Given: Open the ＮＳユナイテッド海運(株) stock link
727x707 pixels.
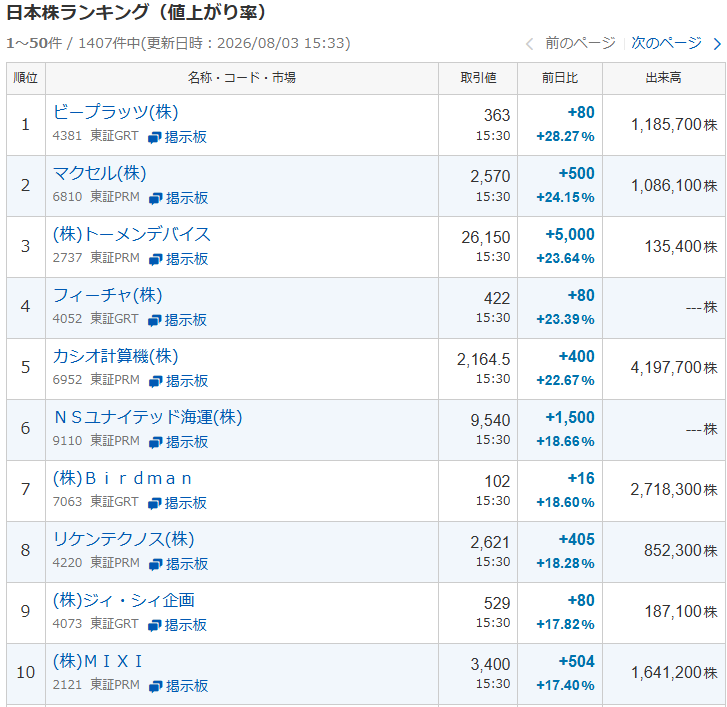Looking at the screenshot, I should point(147,417).
